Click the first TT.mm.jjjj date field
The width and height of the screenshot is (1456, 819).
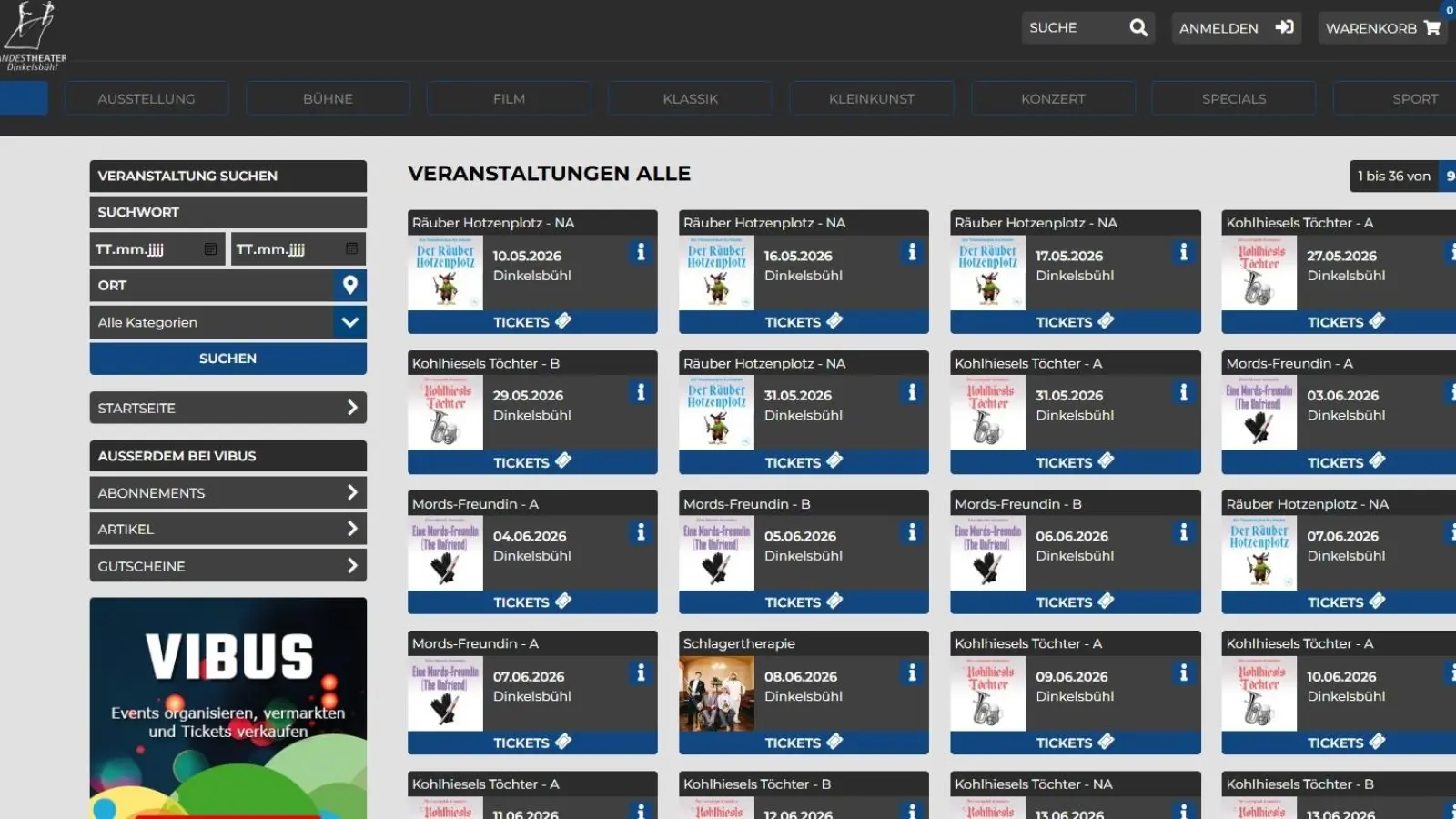tap(157, 248)
